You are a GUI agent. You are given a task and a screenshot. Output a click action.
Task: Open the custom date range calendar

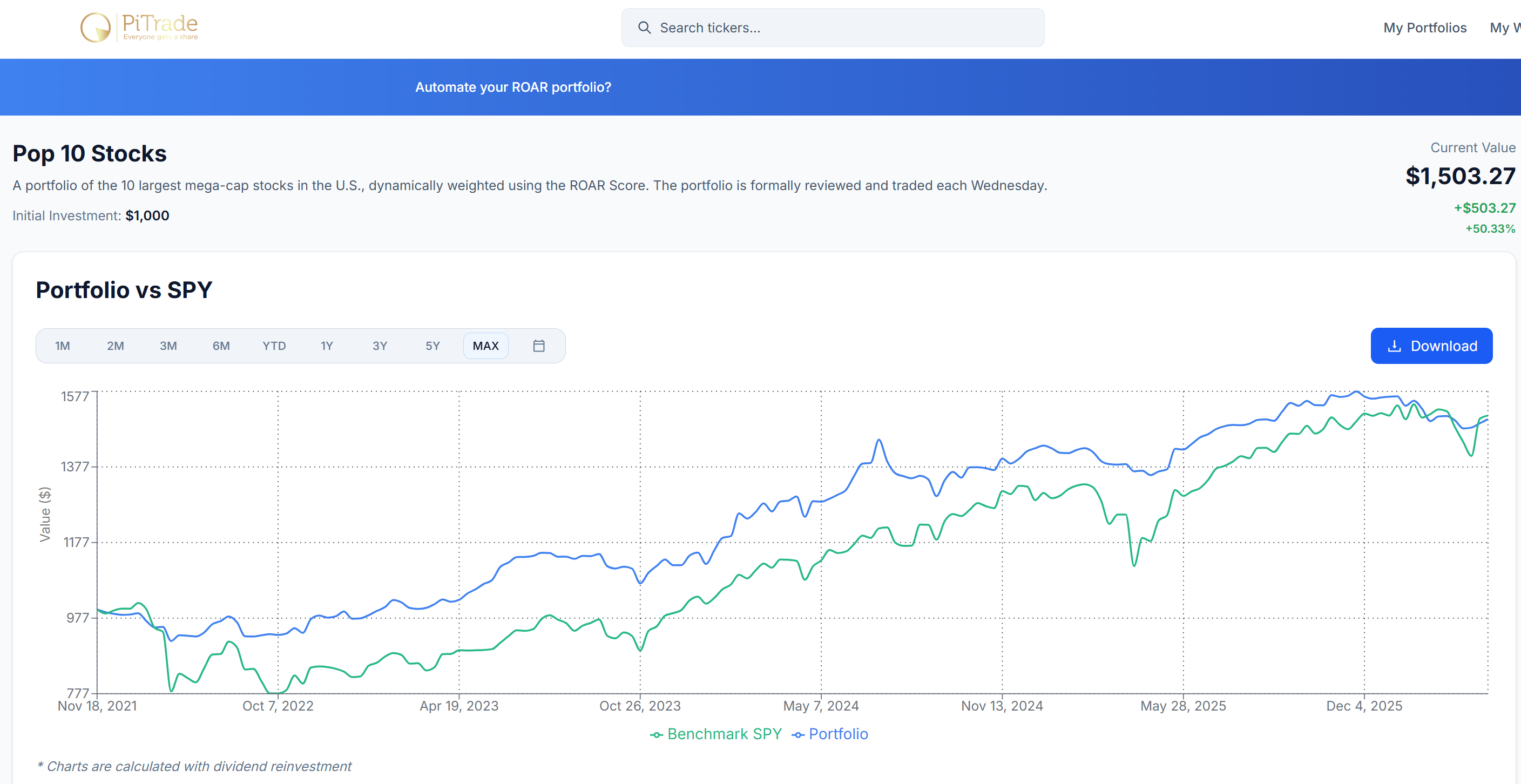[x=538, y=346]
